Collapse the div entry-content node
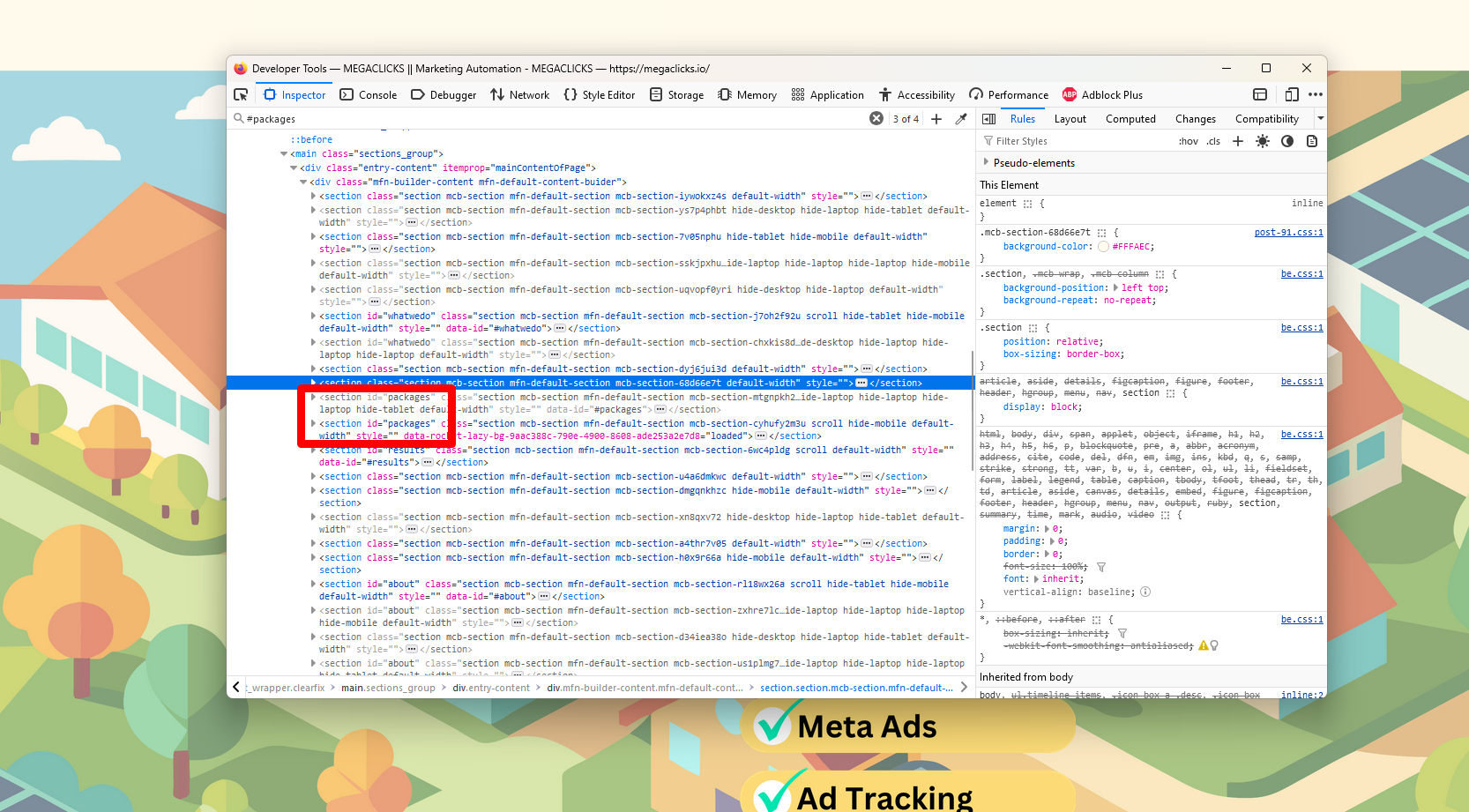 click(294, 168)
